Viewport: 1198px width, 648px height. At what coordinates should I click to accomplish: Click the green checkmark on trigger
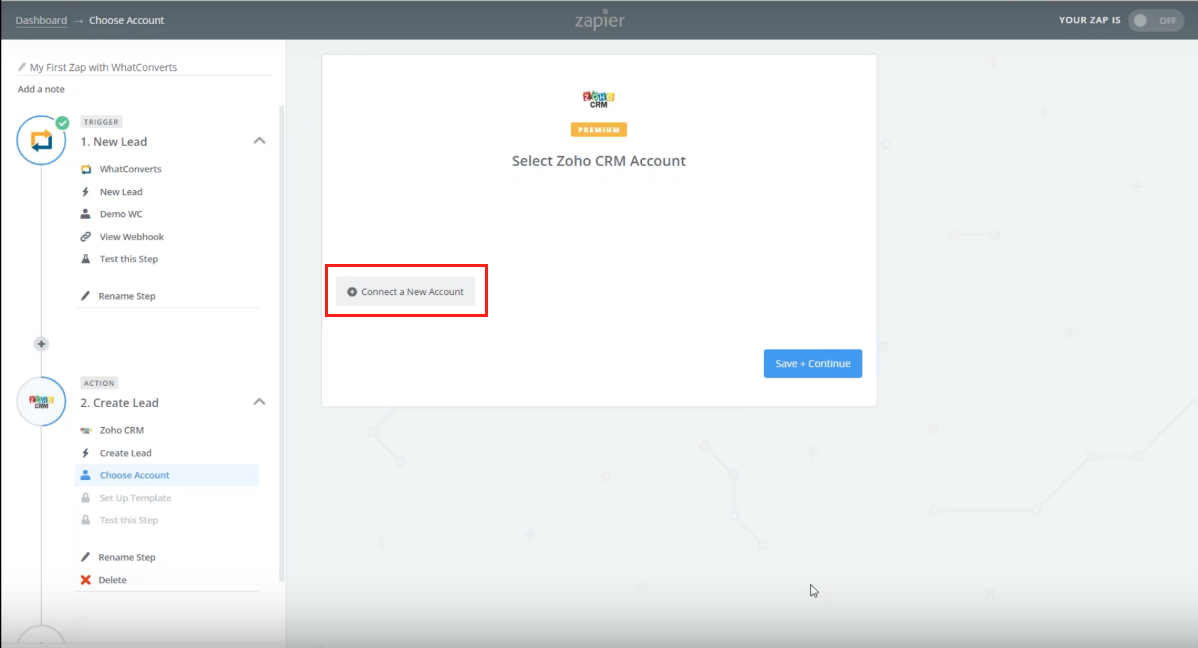tap(63, 122)
